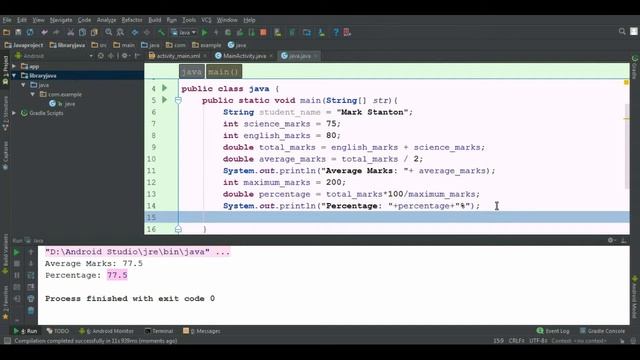The image size is (640, 360).
Task: Open the Build menu
Action: coord(154,20)
